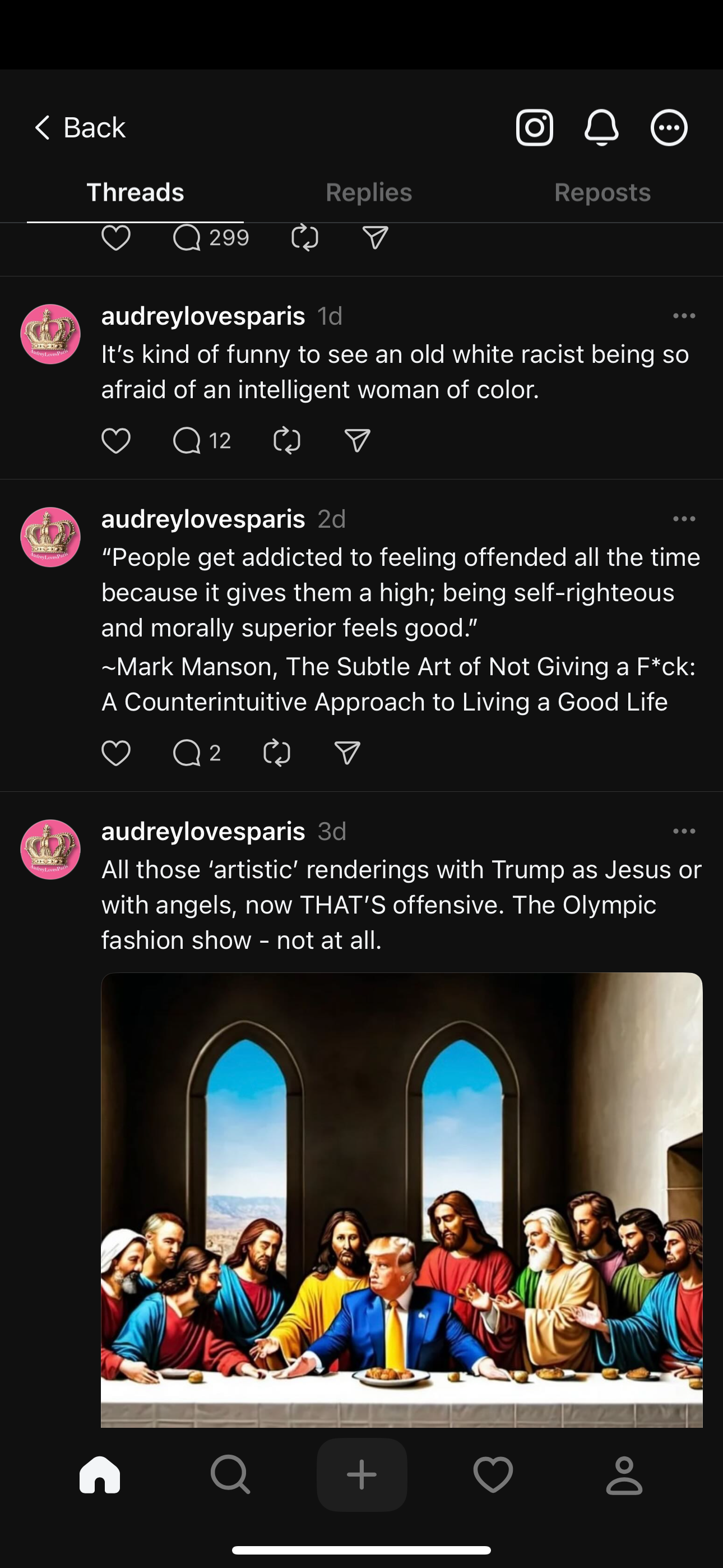Open the activity heart in bottom navigation
The height and width of the screenshot is (1568, 723).
pos(493,1474)
